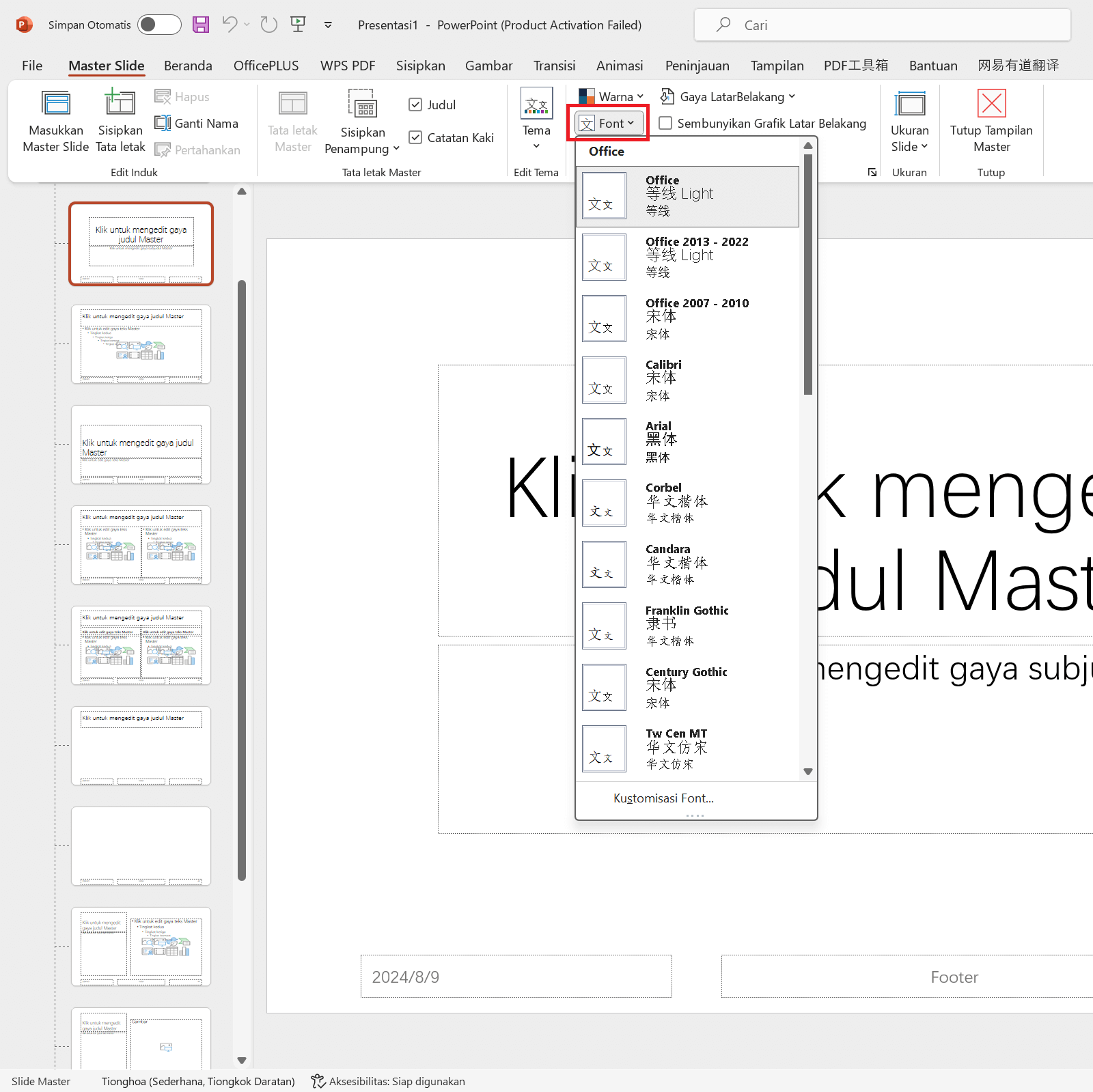Click the Undo arrow icon
This screenshot has height=1092, width=1093.
(x=230, y=25)
